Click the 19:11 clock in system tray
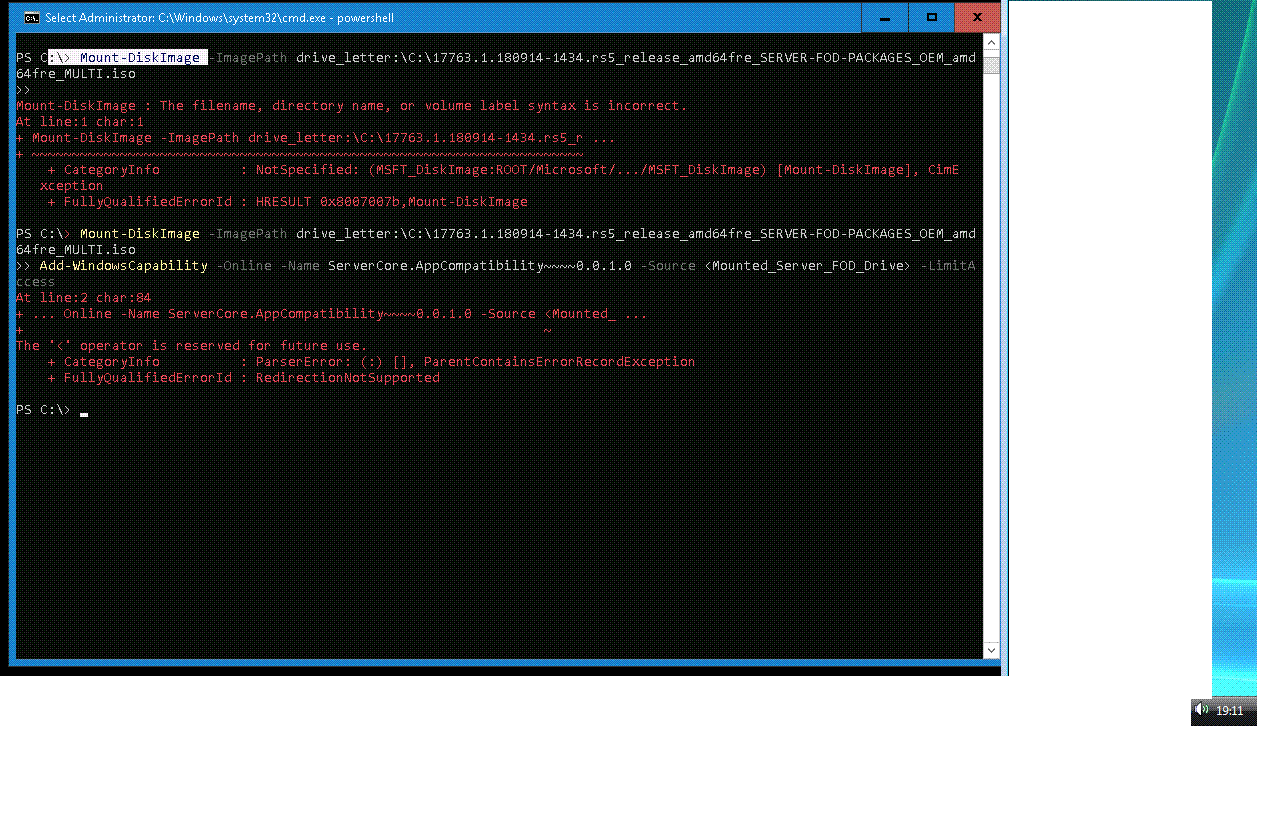Viewport: 1288px width, 816px height. click(1230, 711)
